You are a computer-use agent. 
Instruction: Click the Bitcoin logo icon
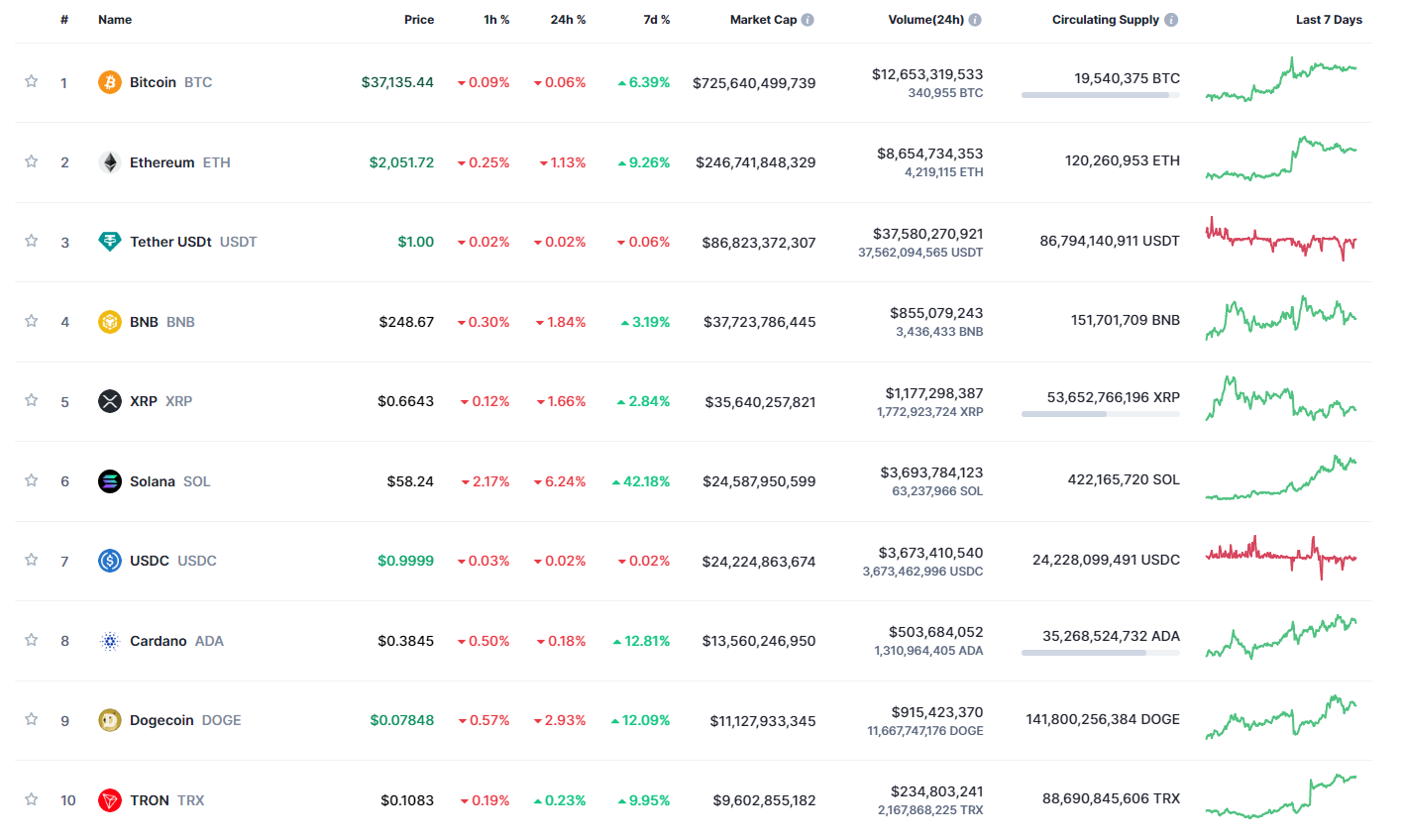click(x=110, y=82)
